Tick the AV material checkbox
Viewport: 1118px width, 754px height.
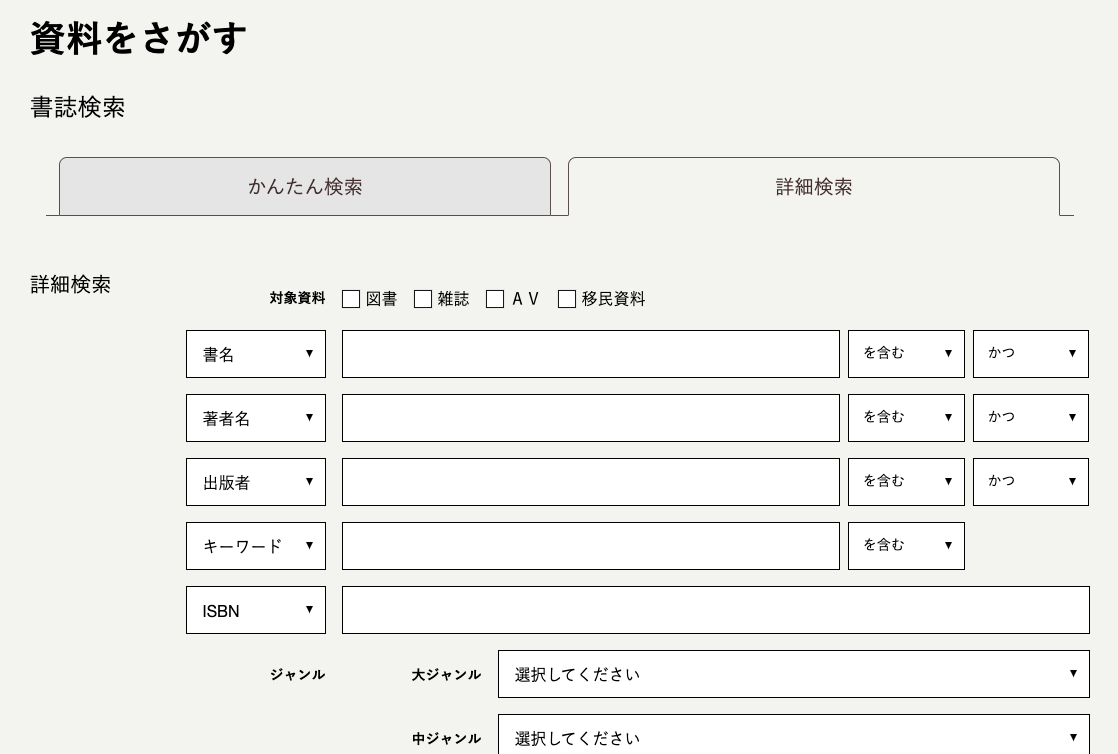pos(495,299)
